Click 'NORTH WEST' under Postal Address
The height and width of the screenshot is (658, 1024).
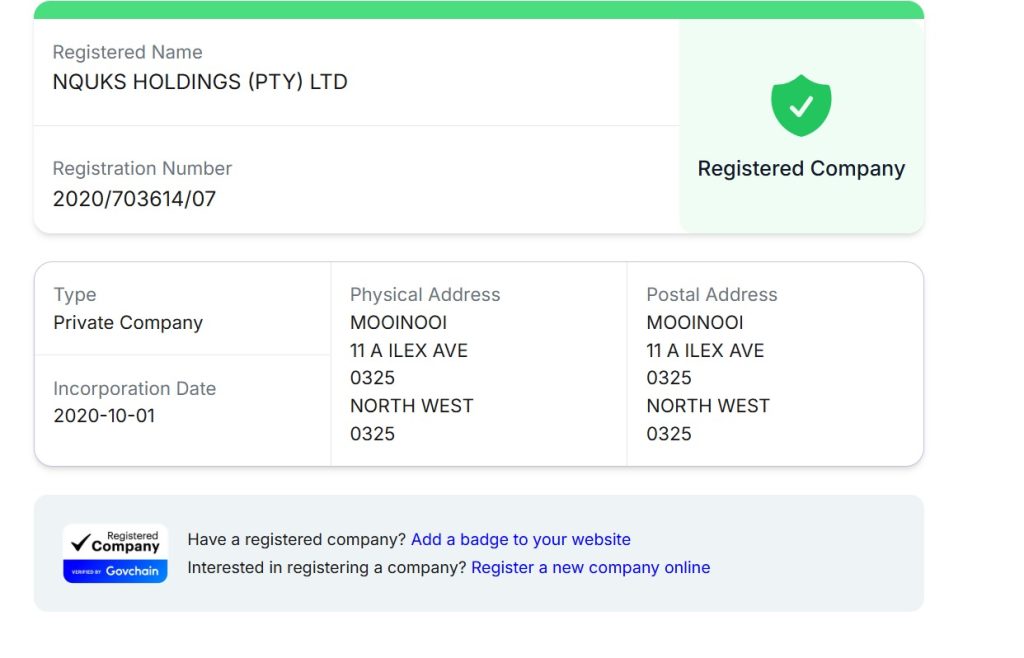(708, 406)
